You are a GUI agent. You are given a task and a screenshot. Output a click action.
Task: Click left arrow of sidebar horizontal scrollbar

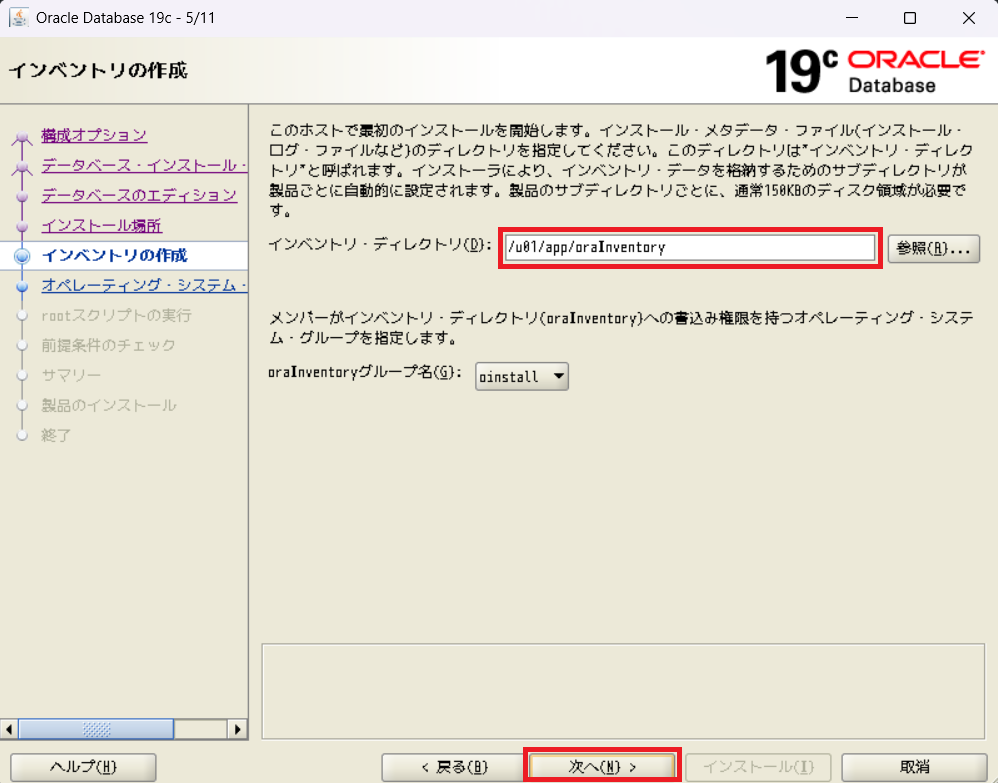(9, 729)
